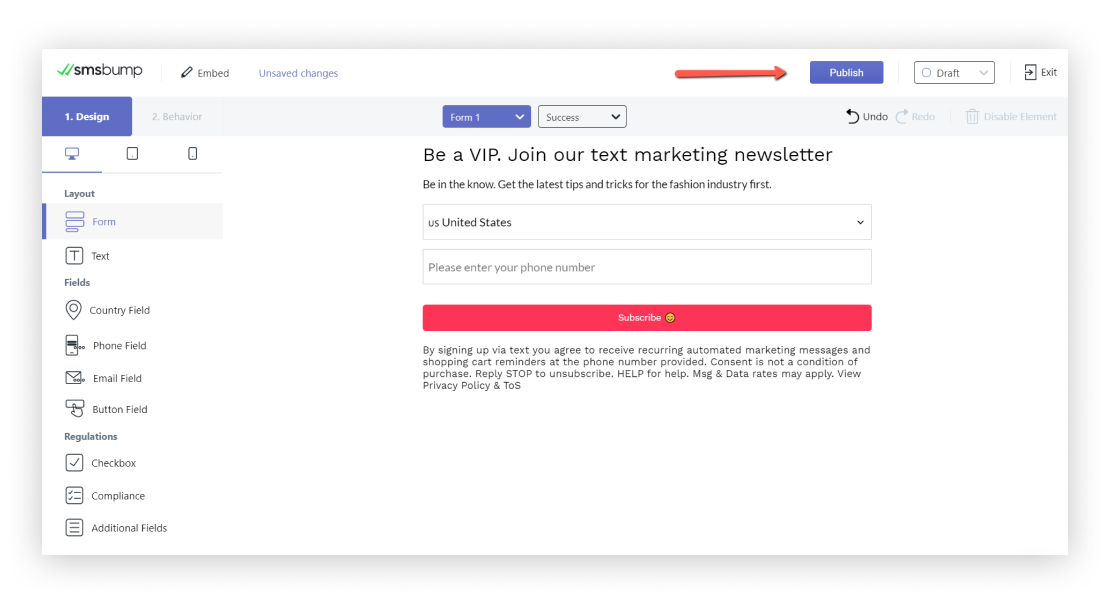This screenshot has height=603, width=1109.
Task: Select the Button Field icon
Action: point(75,409)
